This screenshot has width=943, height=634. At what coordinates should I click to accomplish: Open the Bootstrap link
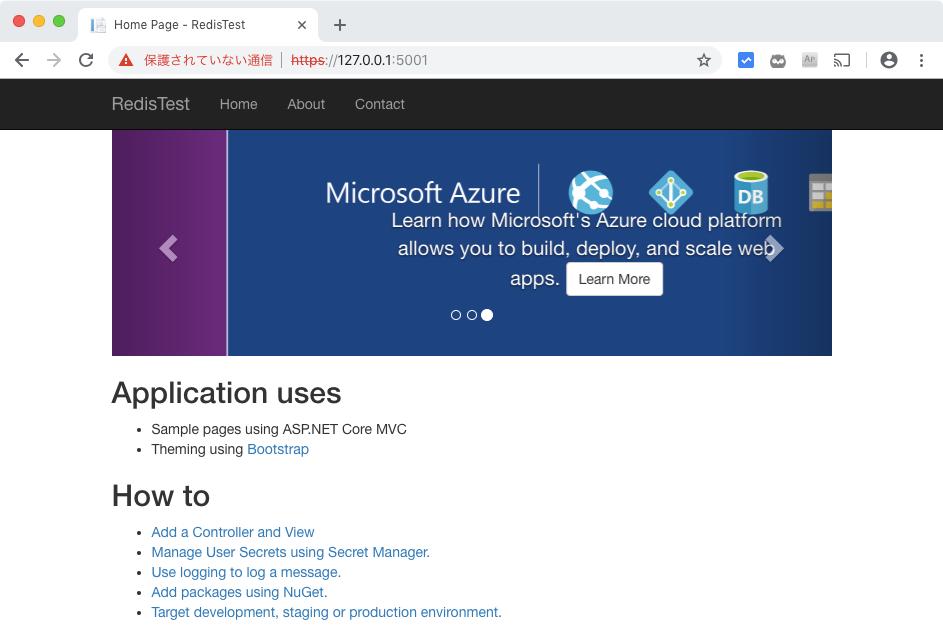tap(278, 449)
